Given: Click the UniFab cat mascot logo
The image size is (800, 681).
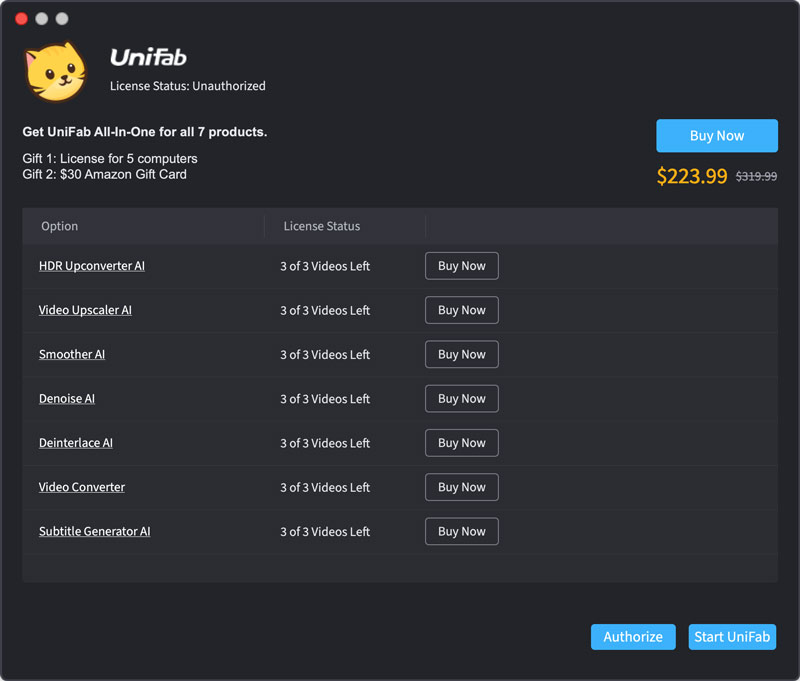Looking at the screenshot, I should point(56,71).
